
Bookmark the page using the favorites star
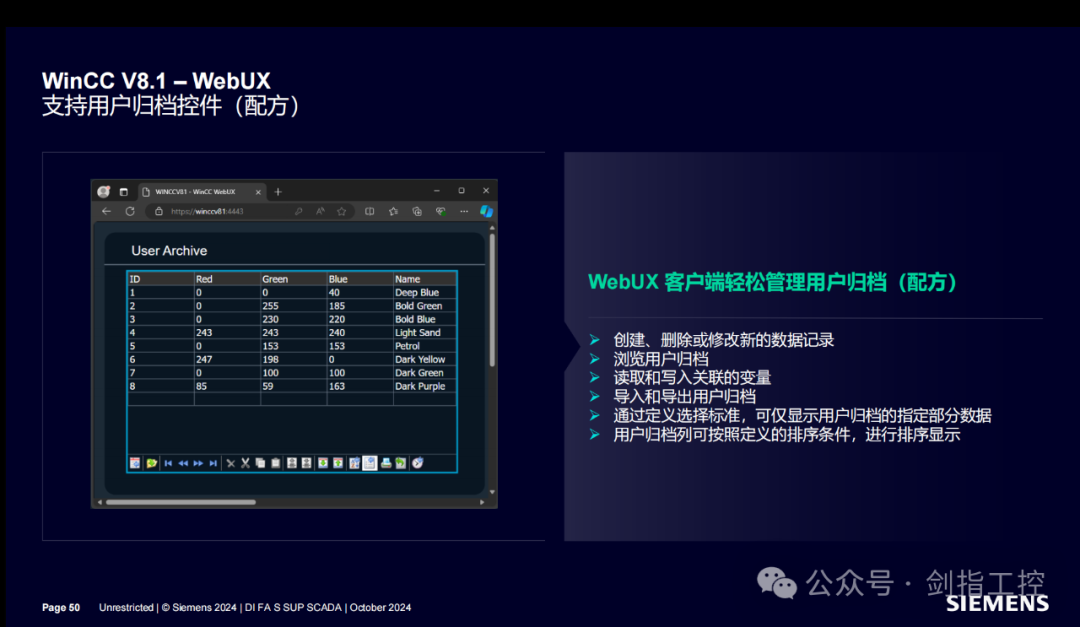341,211
